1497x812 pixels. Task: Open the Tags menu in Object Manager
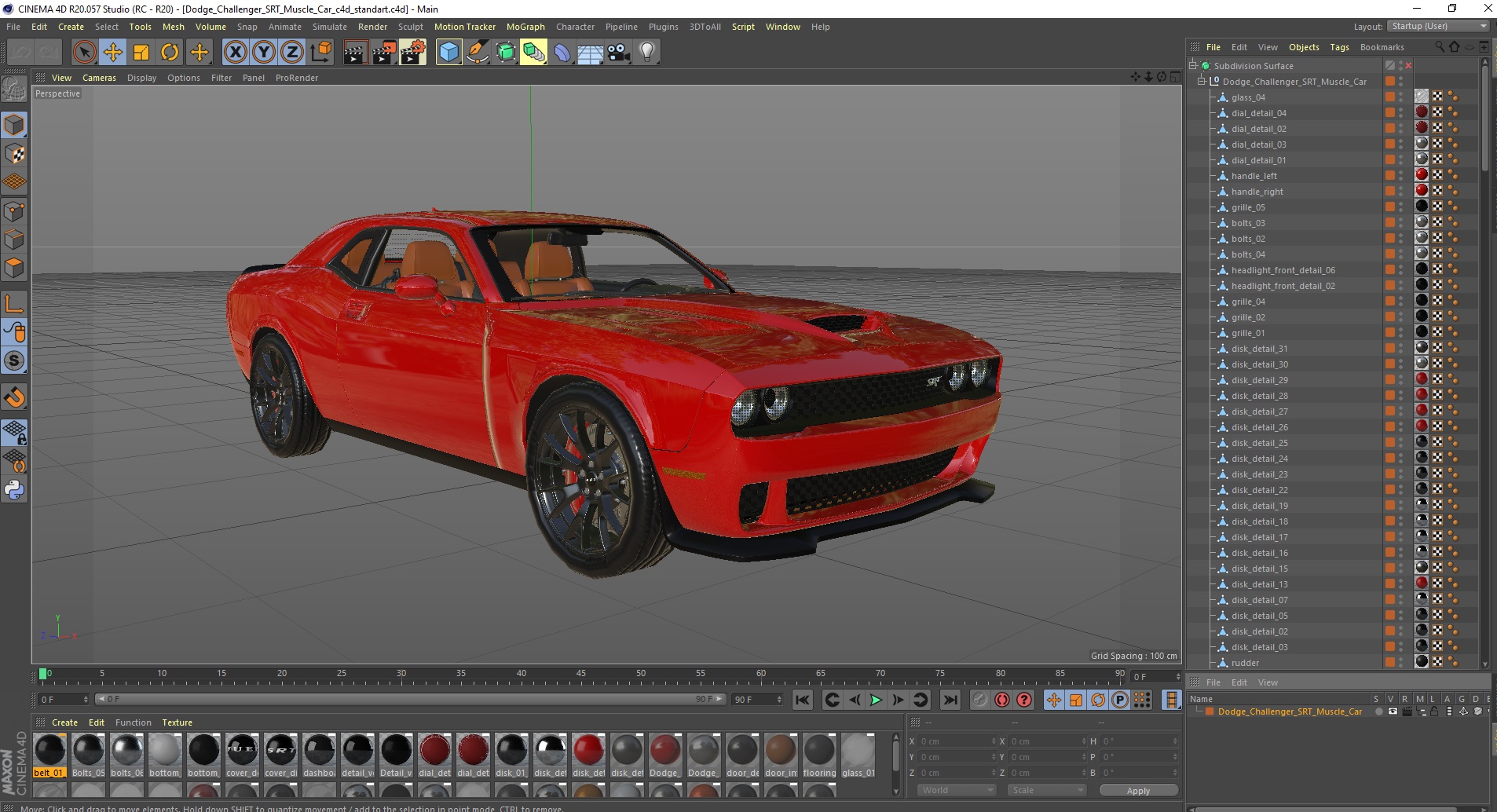[x=1339, y=47]
